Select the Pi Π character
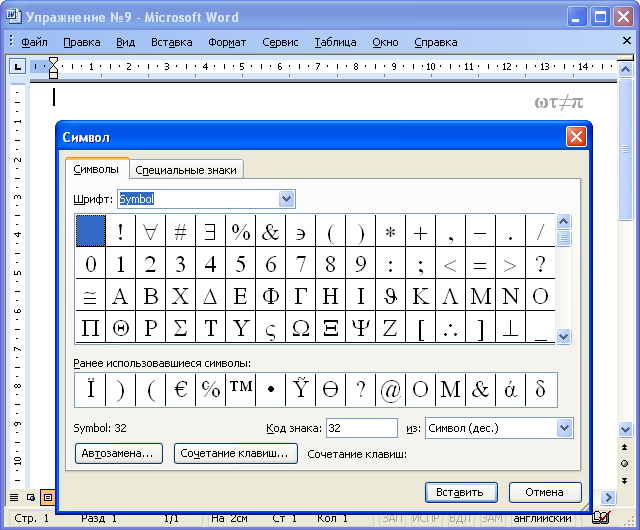Image resolution: width=640 pixels, height=530 pixels. tap(90, 327)
